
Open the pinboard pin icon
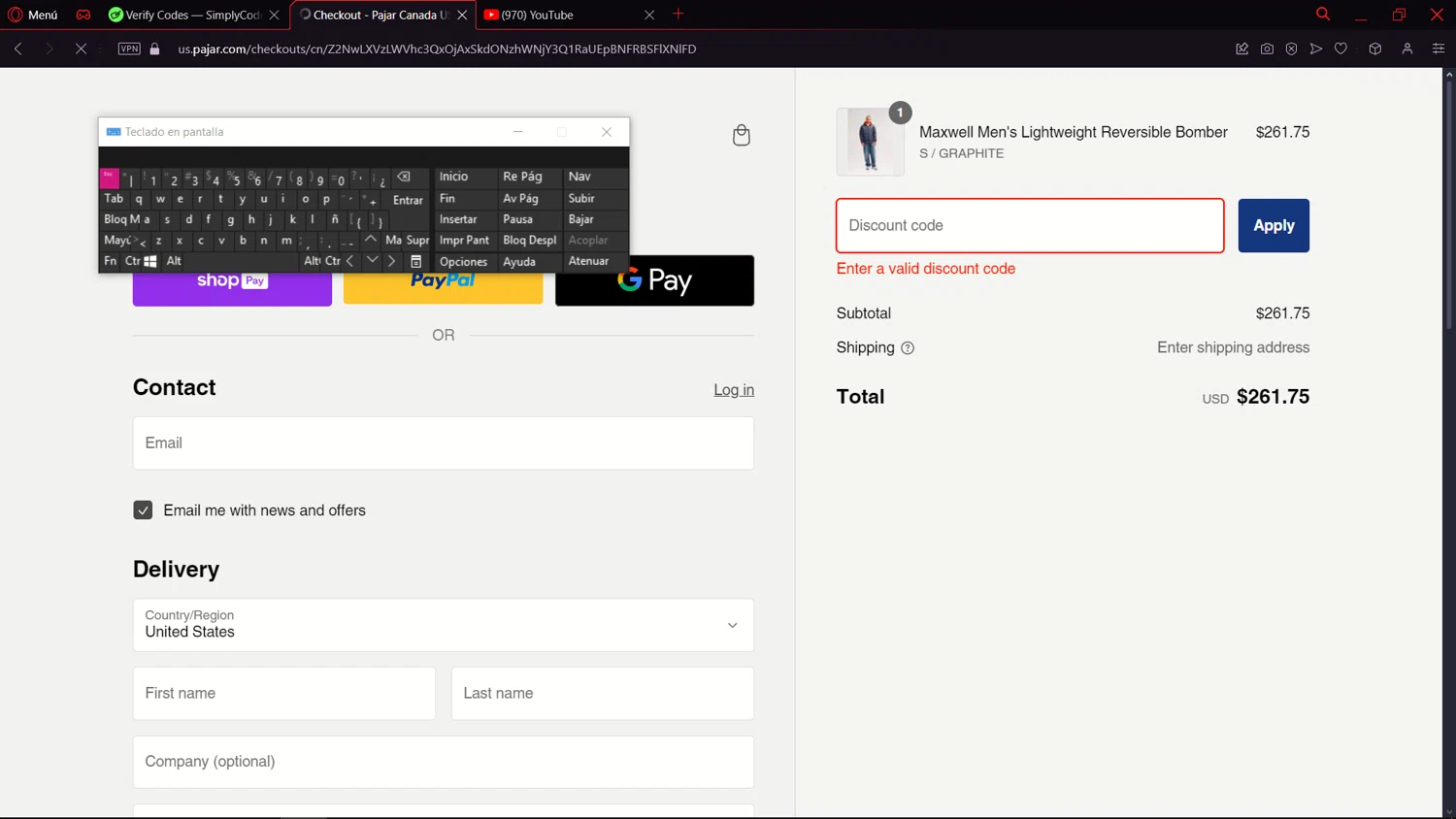1241,49
